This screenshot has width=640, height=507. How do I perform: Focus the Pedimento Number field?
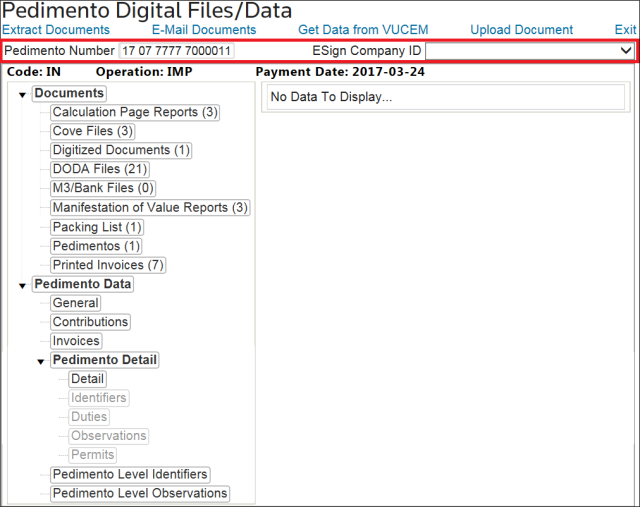tap(176, 51)
